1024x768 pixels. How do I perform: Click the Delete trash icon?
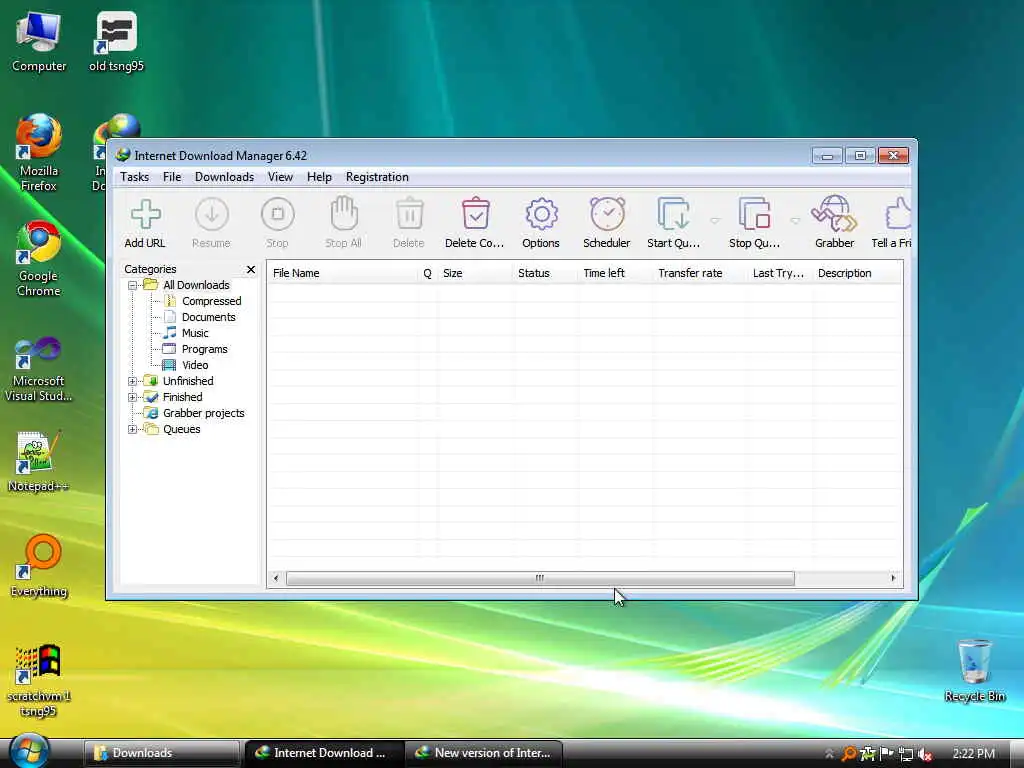[x=409, y=214]
